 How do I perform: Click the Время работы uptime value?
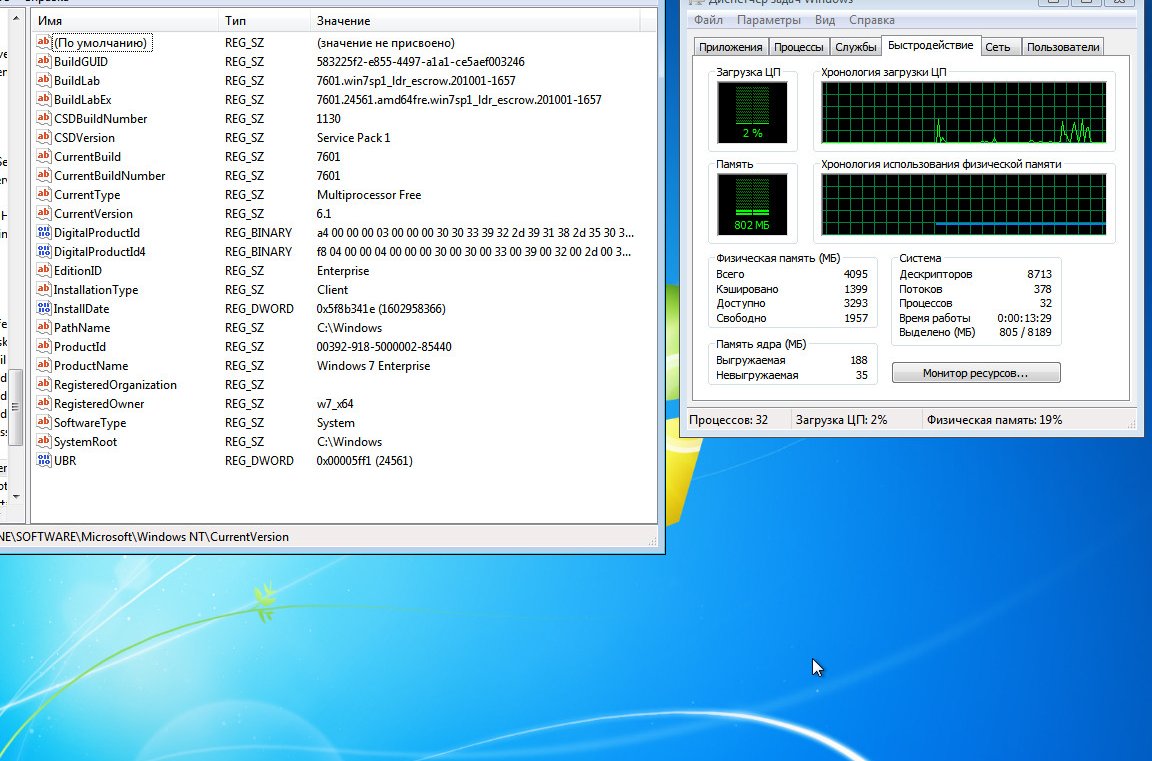point(1024,318)
